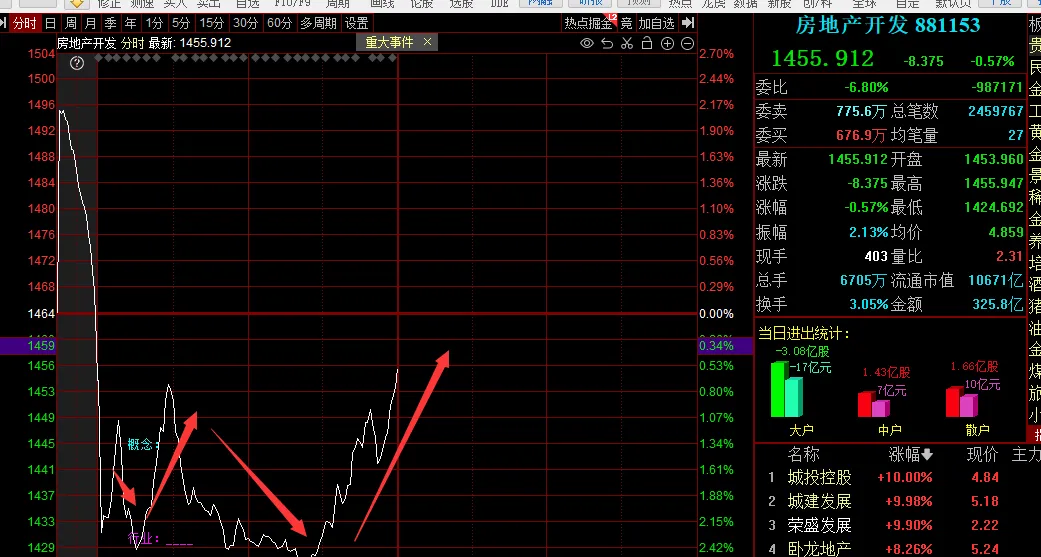Sort by 涨幅 using the down arrow
Viewport: 1041px width, 557px height.
[x=927, y=455]
